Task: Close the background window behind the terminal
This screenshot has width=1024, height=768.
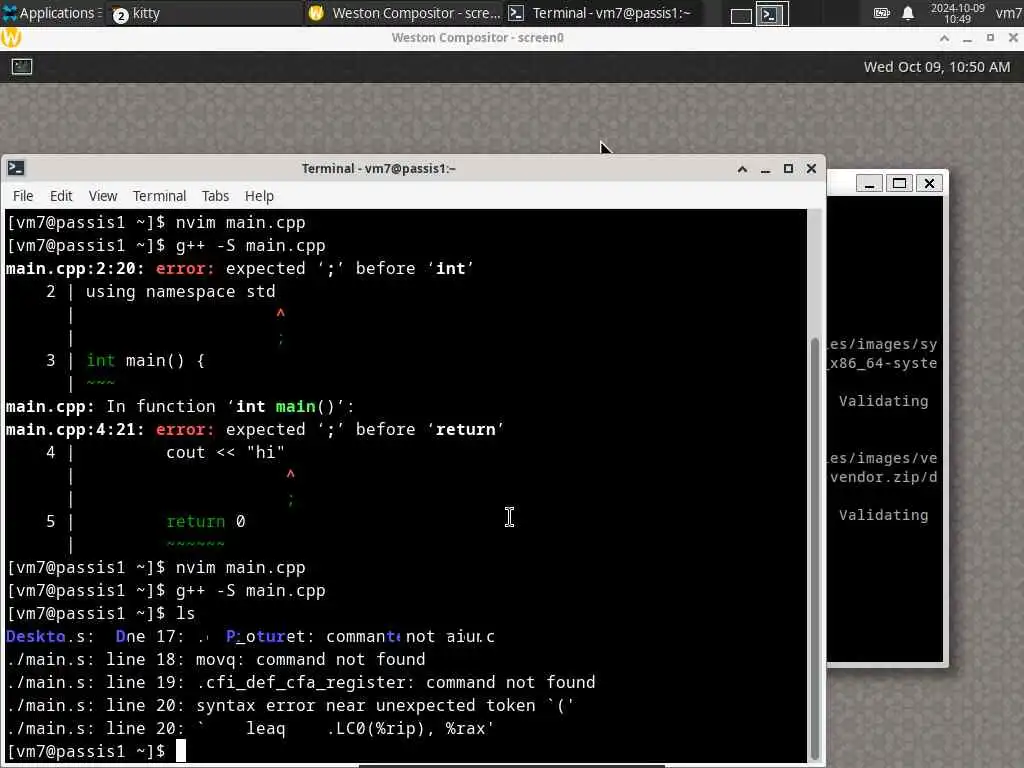Action: [929, 184]
